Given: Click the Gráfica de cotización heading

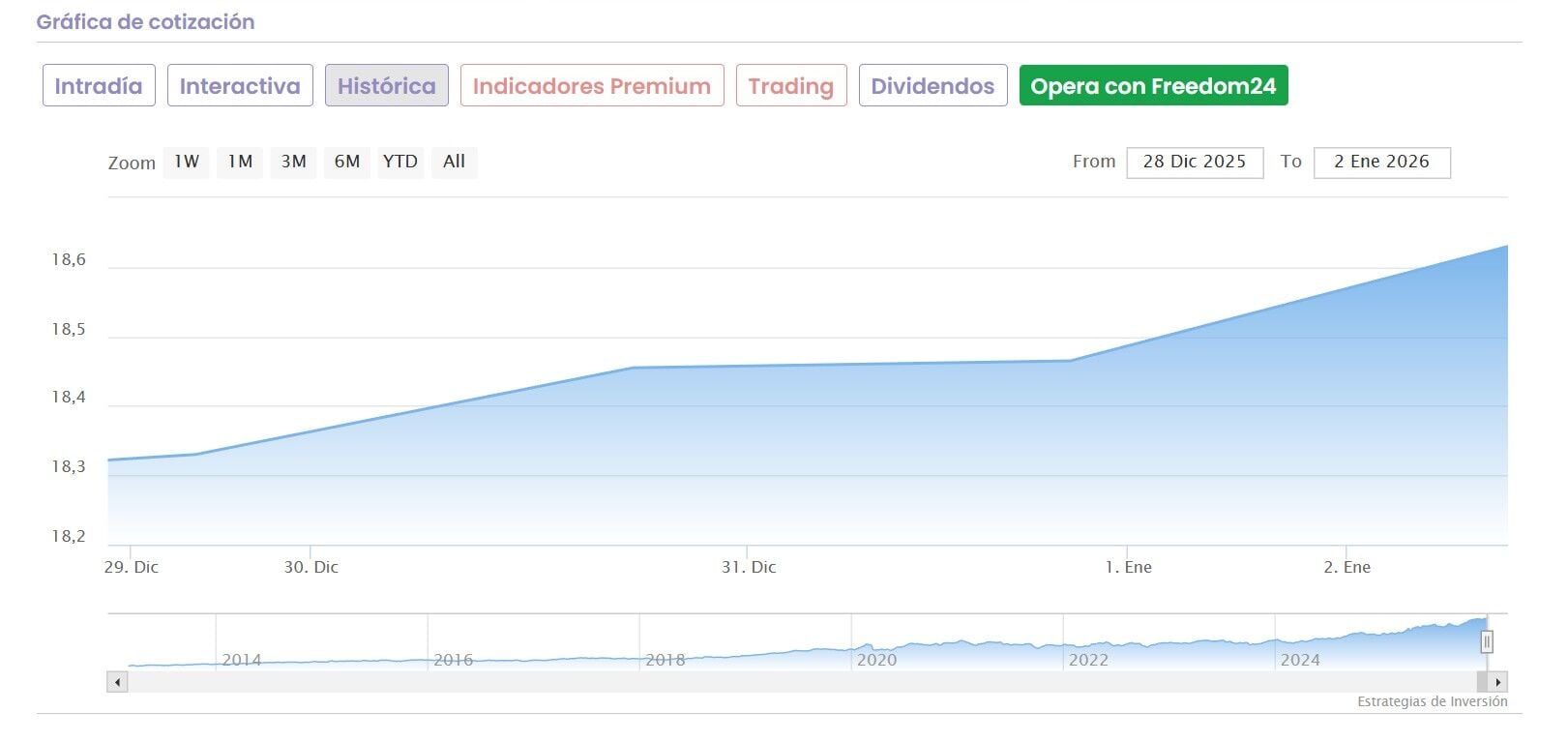Looking at the screenshot, I should click(x=146, y=21).
